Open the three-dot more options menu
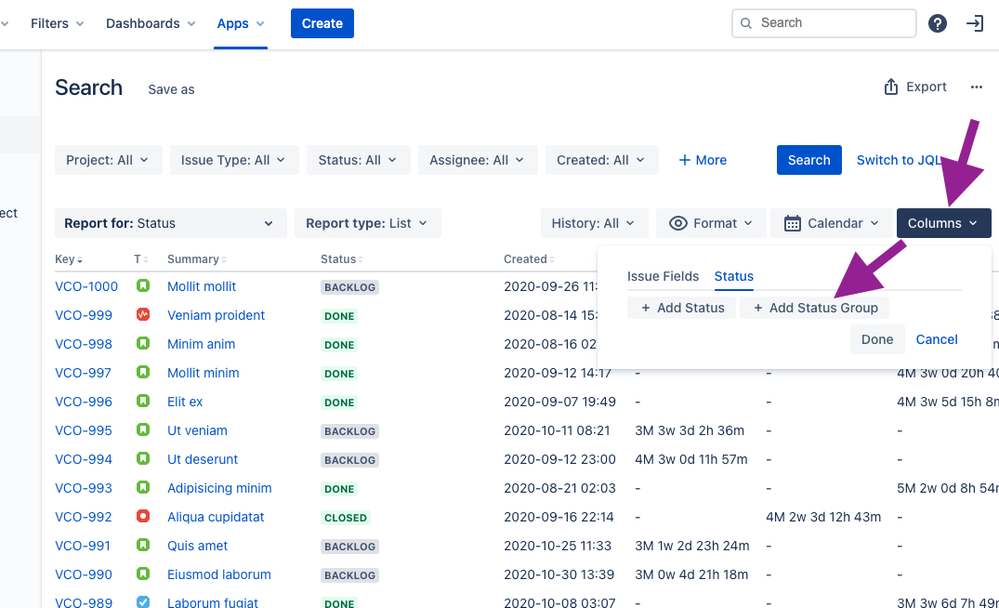 [x=976, y=88]
